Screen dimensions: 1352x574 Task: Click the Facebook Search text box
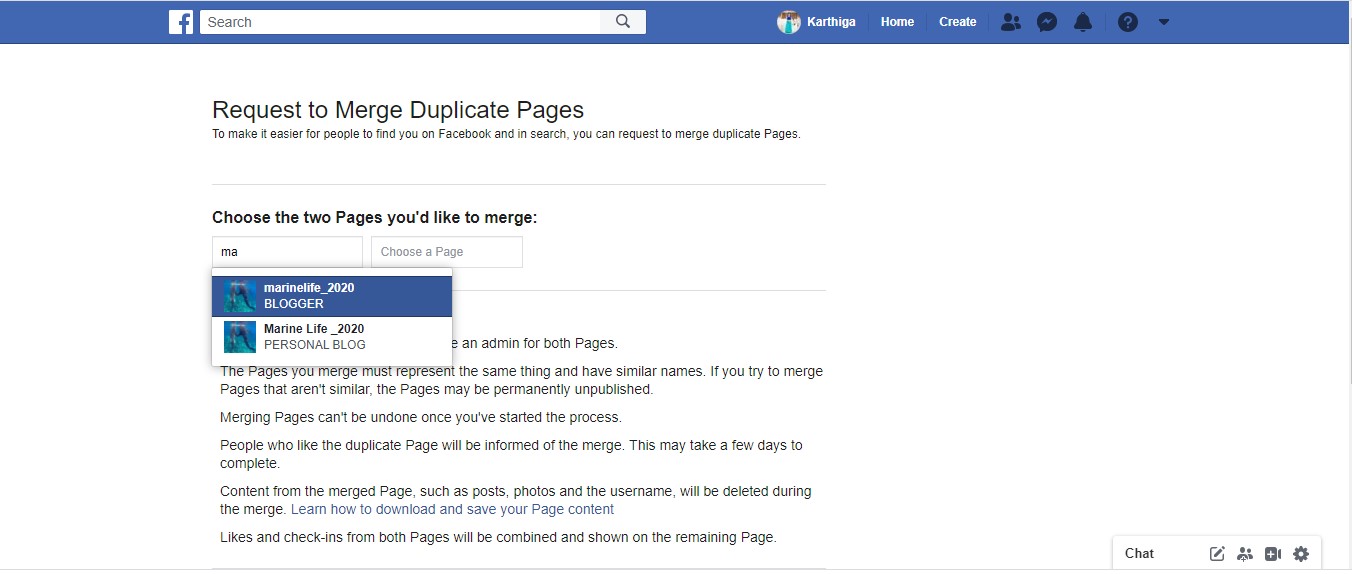400,22
